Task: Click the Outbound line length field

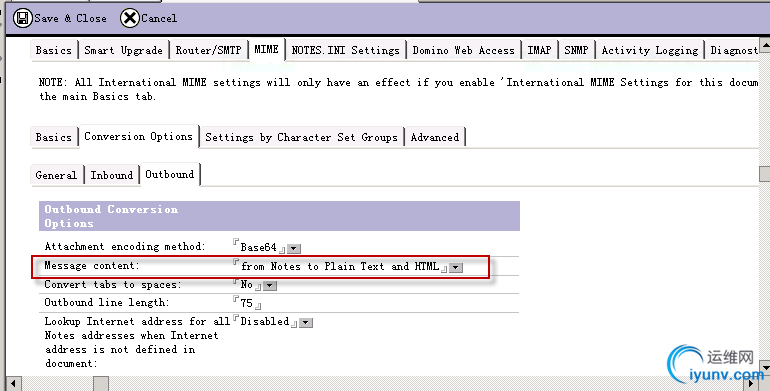Action: [247, 303]
